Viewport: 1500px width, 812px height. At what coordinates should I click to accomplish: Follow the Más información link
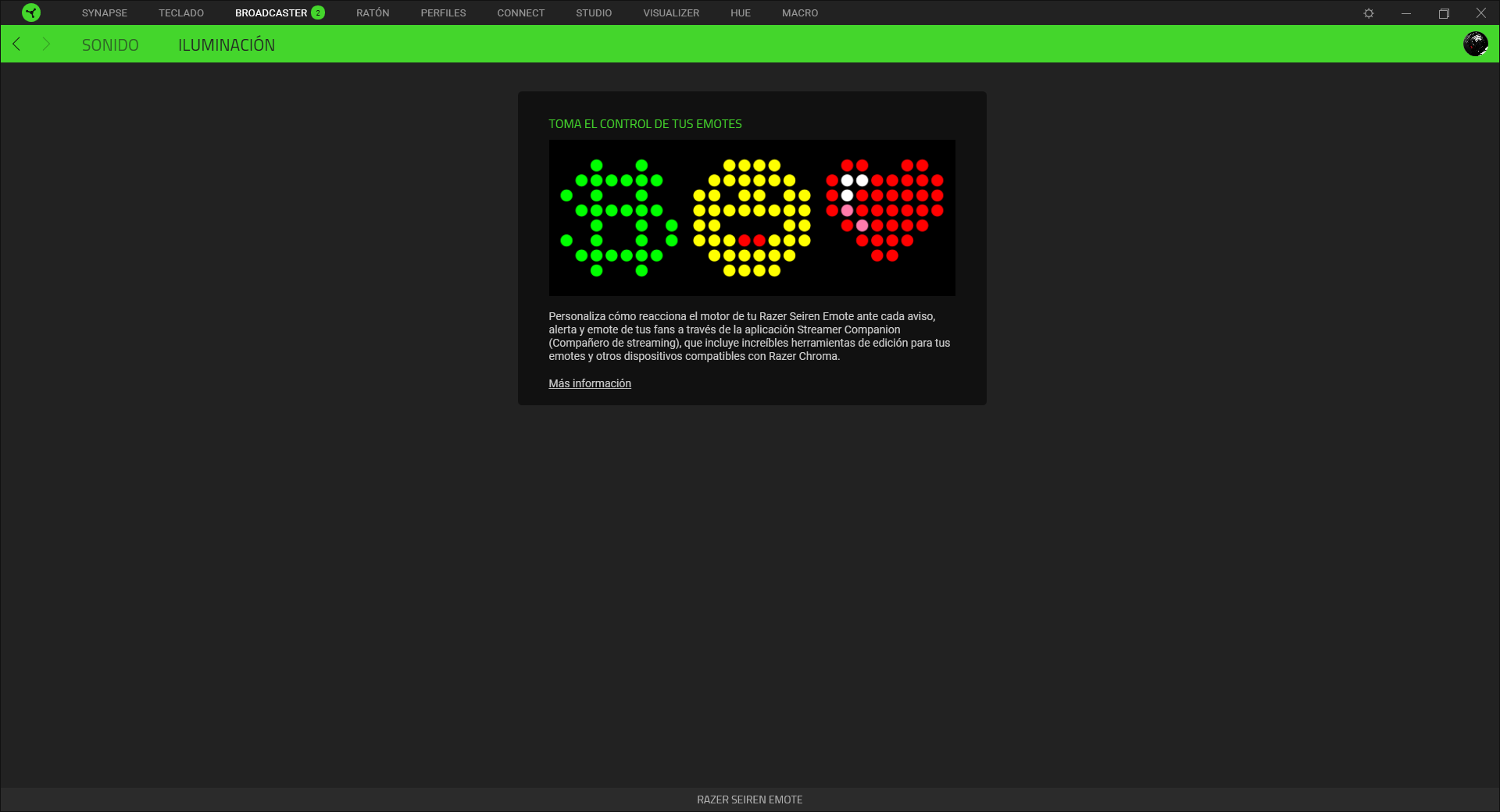[590, 383]
